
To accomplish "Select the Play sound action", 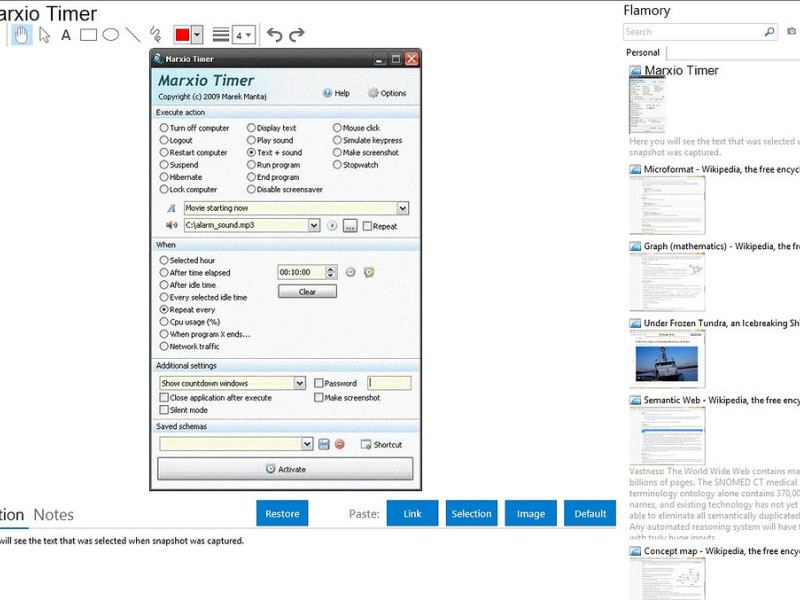I will 251,140.
